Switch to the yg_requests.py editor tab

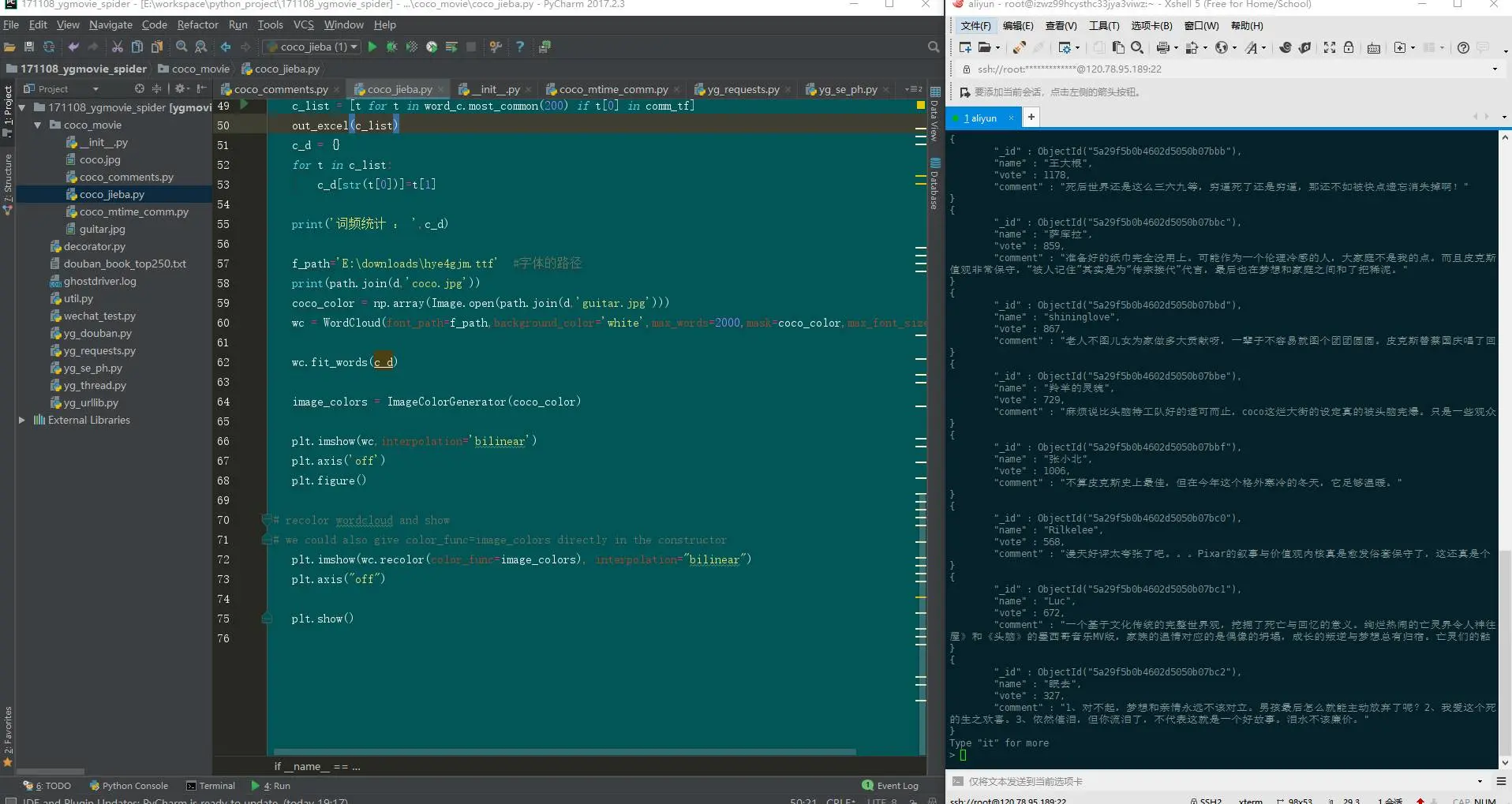point(742,89)
